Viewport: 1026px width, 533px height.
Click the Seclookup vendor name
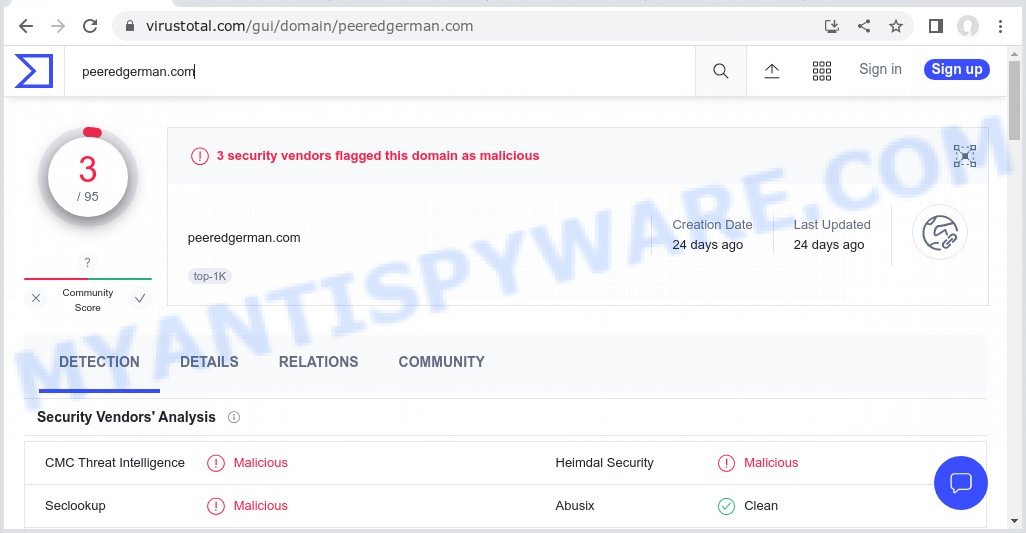pos(75,506)
